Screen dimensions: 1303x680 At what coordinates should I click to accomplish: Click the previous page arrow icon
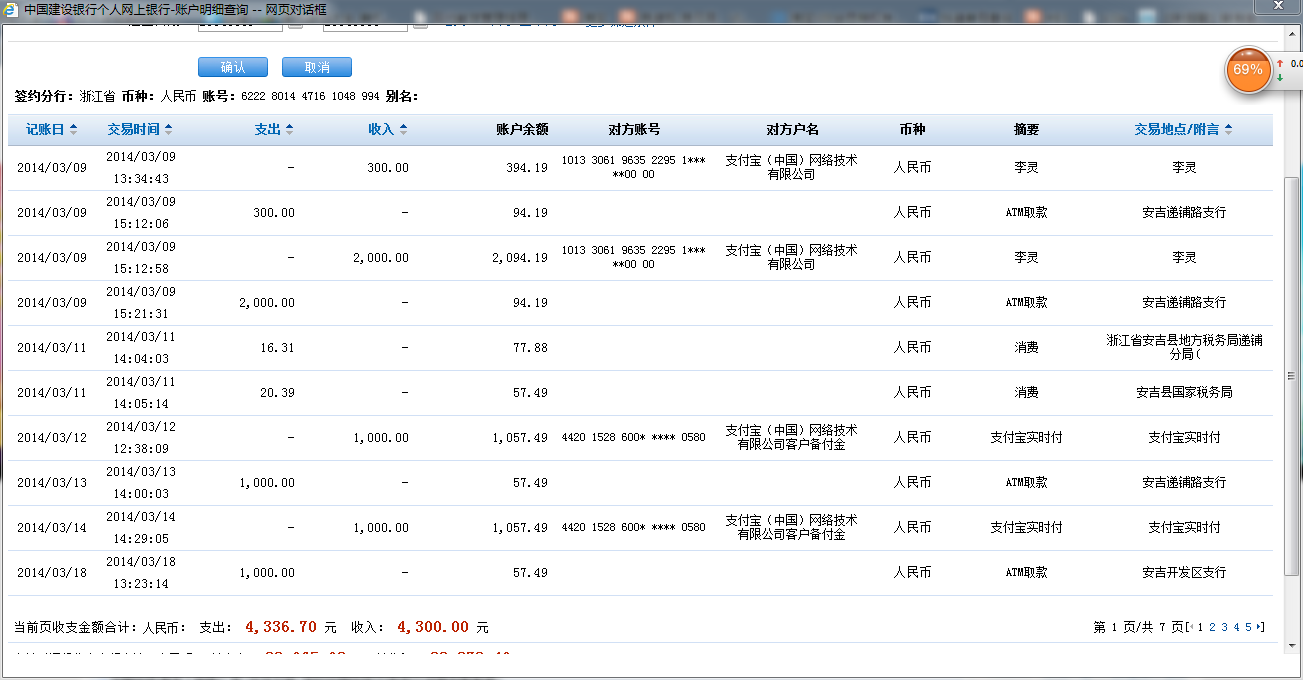(x=1191, y=627)
